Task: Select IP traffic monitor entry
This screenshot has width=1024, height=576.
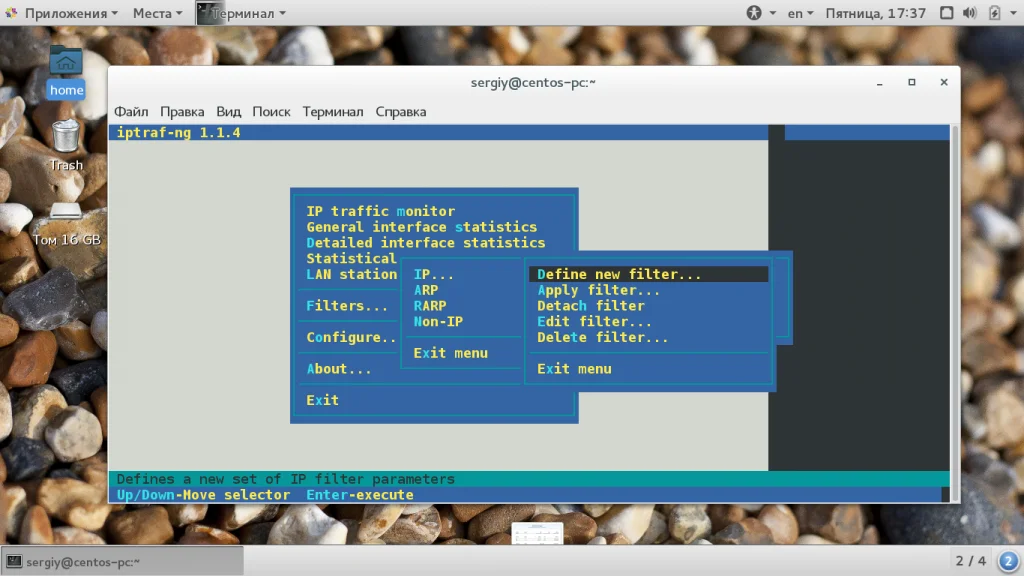Action: click(381, 211)
